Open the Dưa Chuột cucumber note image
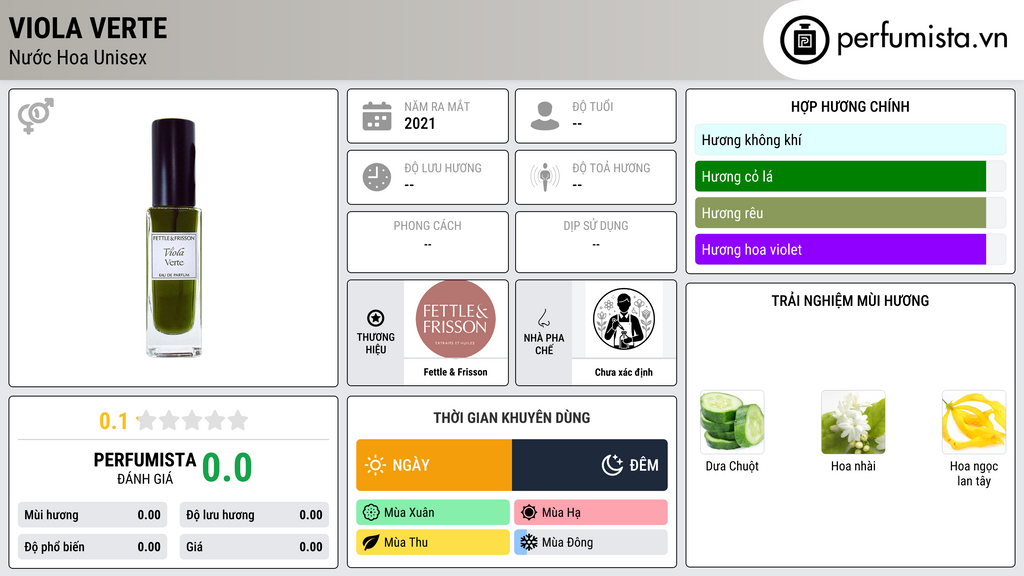 732,422
